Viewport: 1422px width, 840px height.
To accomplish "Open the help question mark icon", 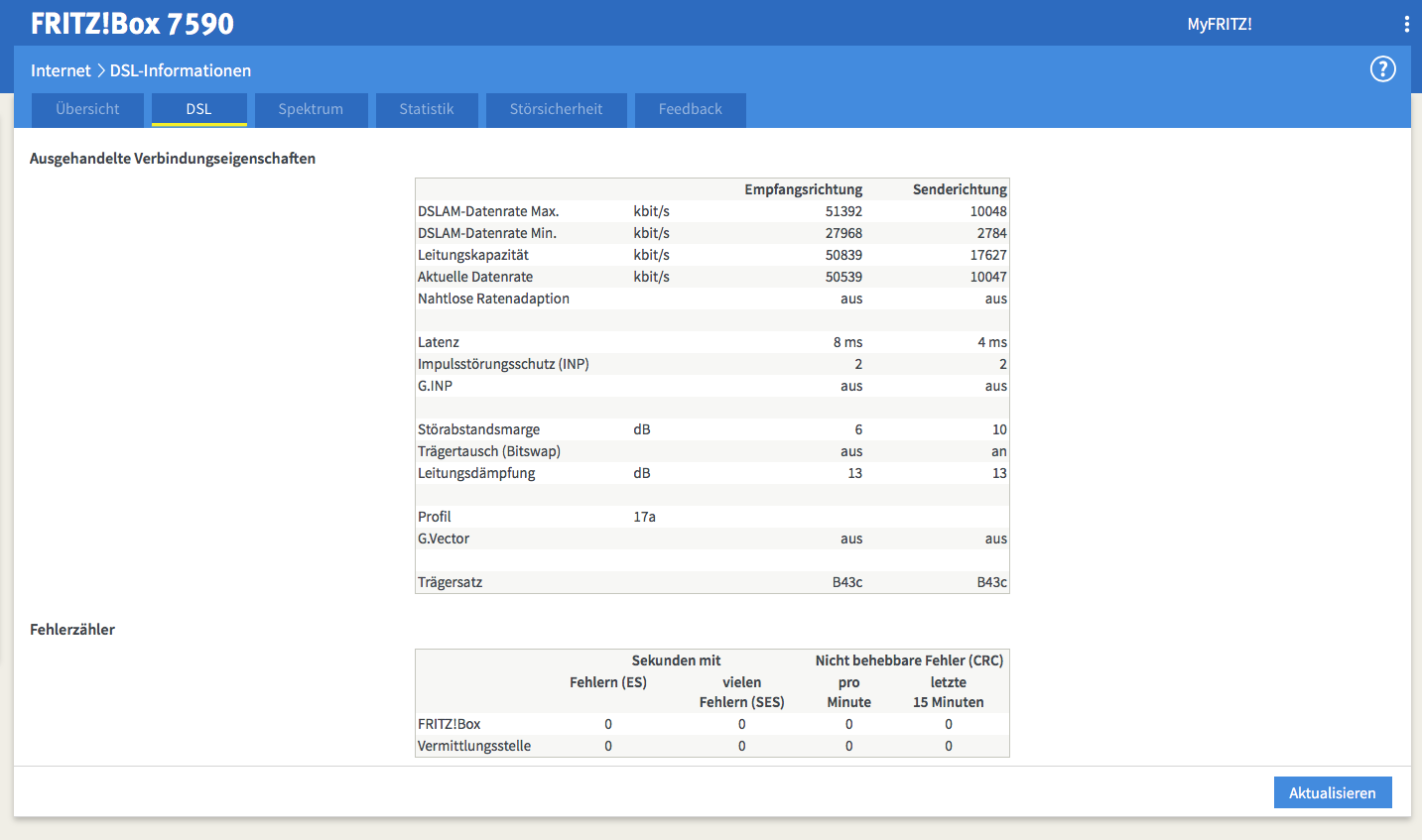I will click(1382, 69).
